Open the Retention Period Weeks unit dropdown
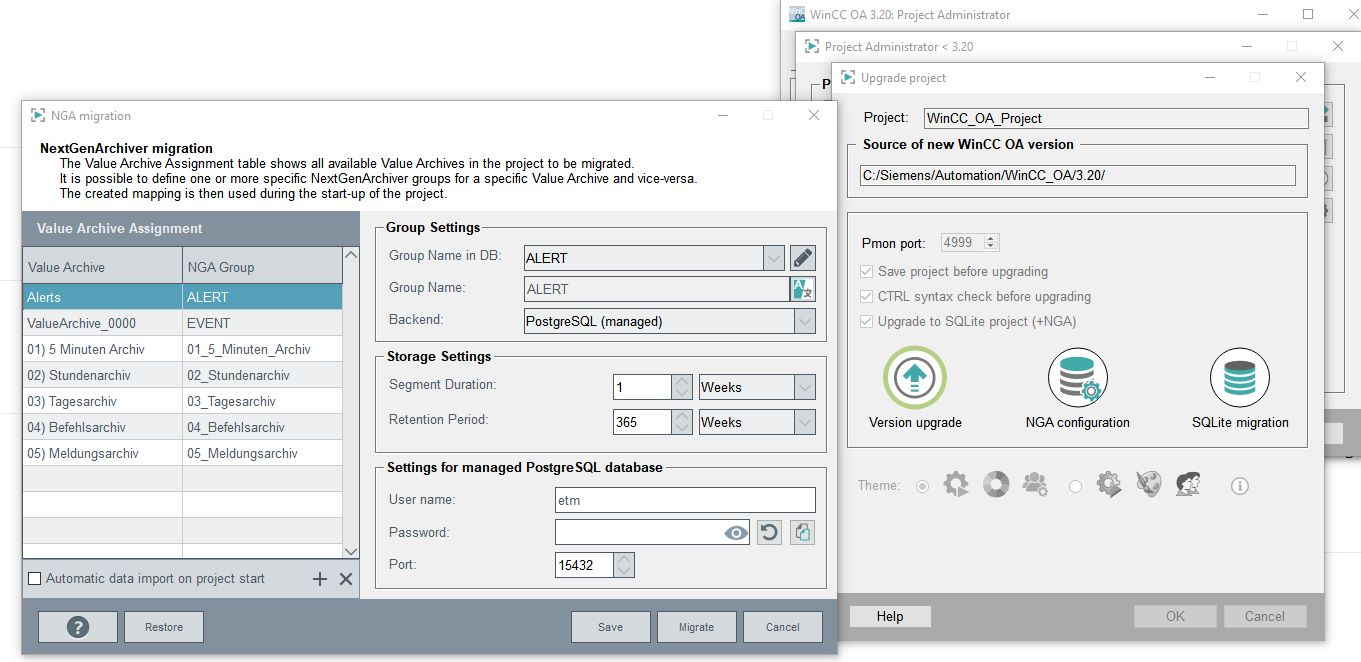The image size is (1361, 662). click(x=805, y=422)
